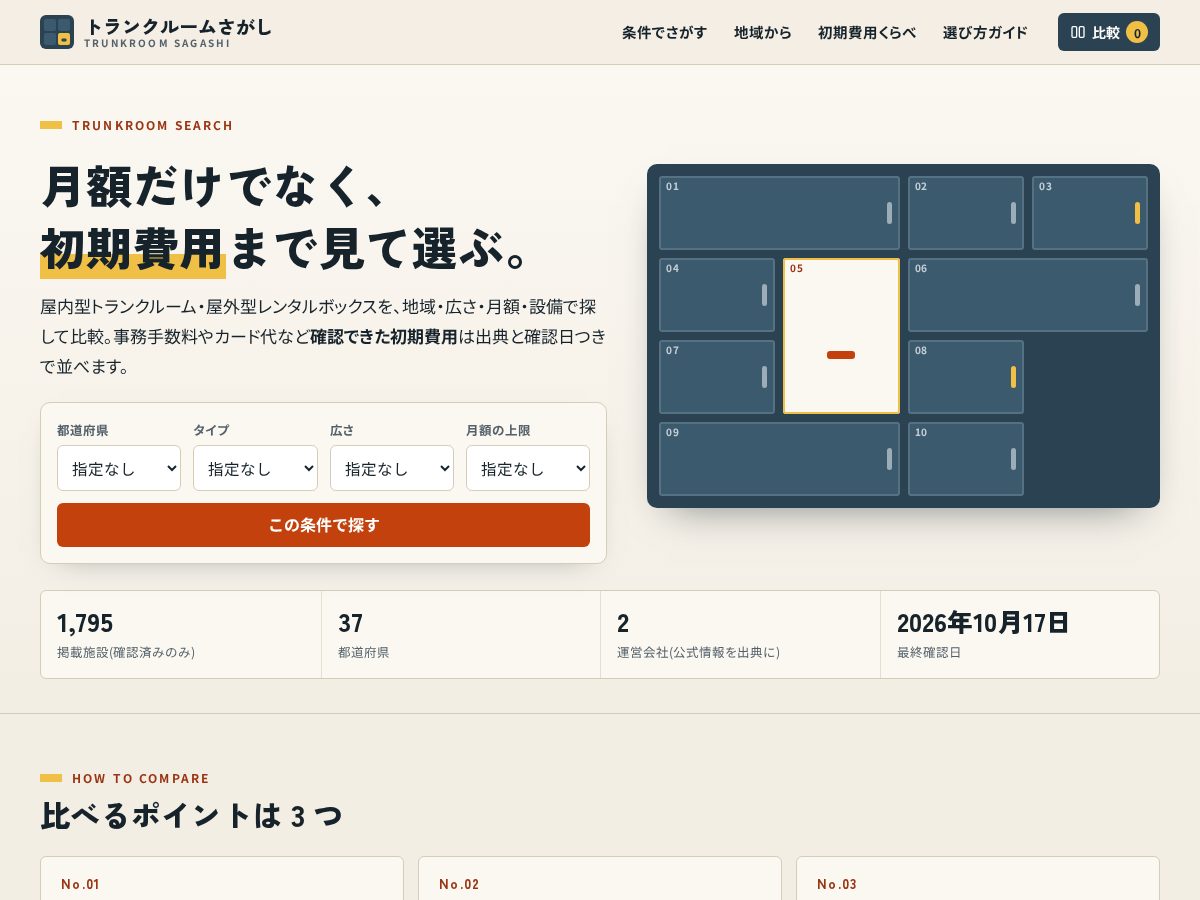Click the yellow 0 compare count badge
Viewport: 1200px width, 900px height.
1137,32
